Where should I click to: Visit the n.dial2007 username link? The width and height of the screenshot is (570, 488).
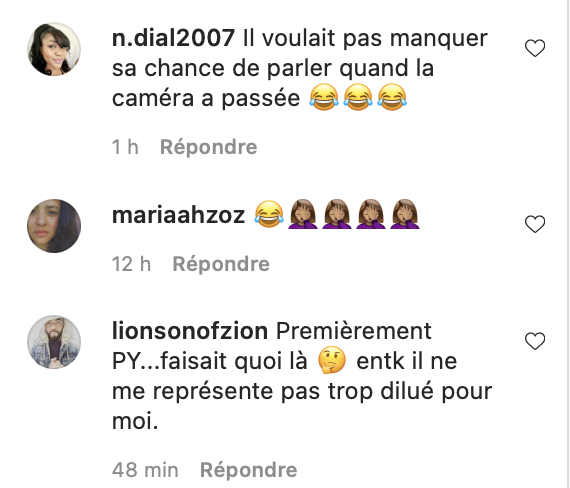tap(173, 38)
